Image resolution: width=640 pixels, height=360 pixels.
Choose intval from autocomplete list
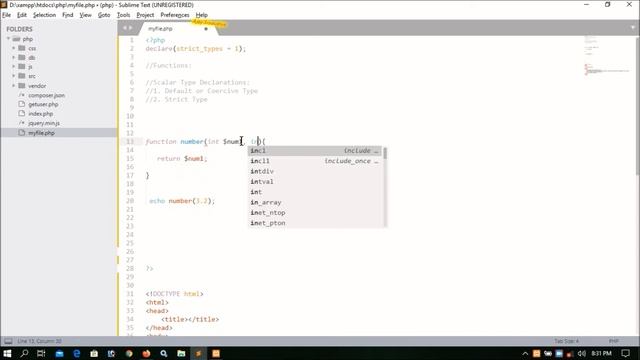(315, 182)
